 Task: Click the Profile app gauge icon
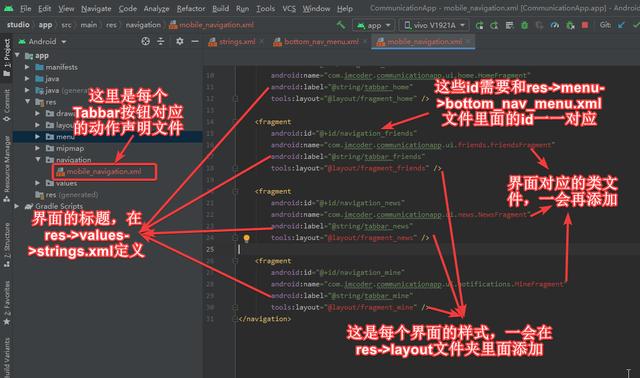point(554,25)
